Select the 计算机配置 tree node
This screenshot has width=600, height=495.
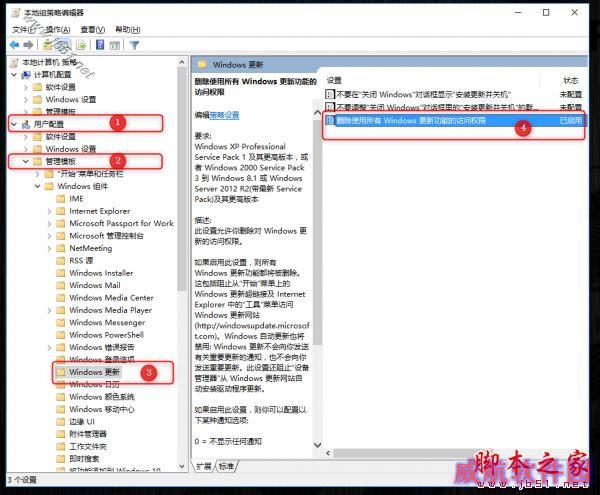[52, 75]
